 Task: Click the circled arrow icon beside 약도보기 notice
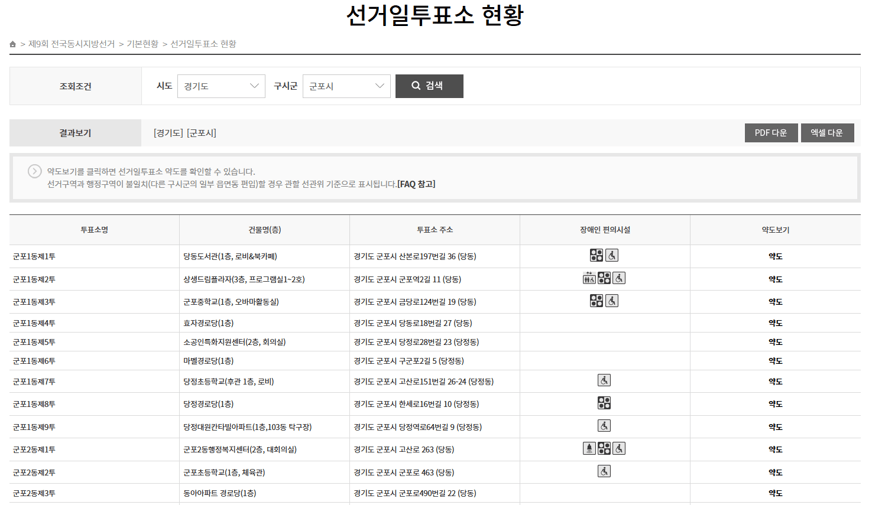34,171
